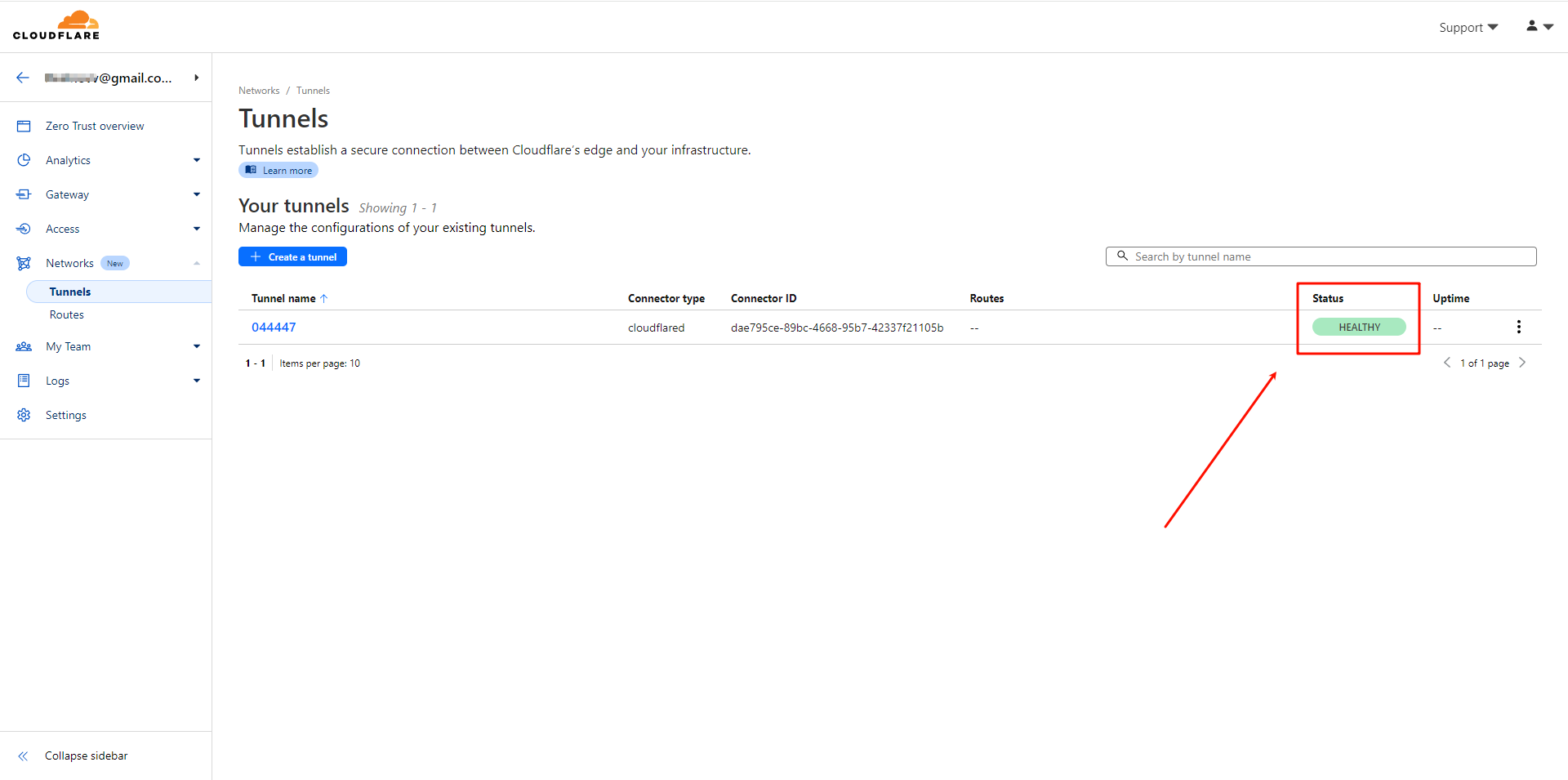This screenshot has width=1568, height=780.
Task: Click the back arrow beside account email
Action: point(23,78)
